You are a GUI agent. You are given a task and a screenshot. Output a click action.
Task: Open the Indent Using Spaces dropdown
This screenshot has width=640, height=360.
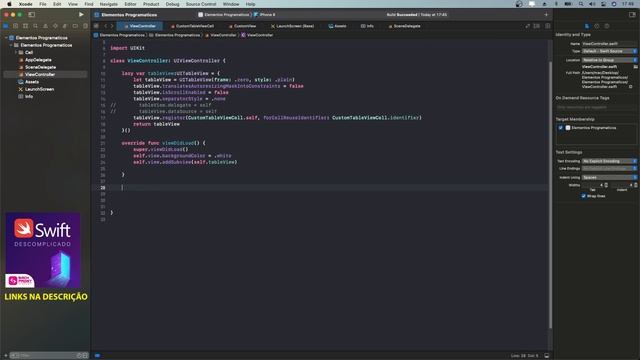point(609,178)
